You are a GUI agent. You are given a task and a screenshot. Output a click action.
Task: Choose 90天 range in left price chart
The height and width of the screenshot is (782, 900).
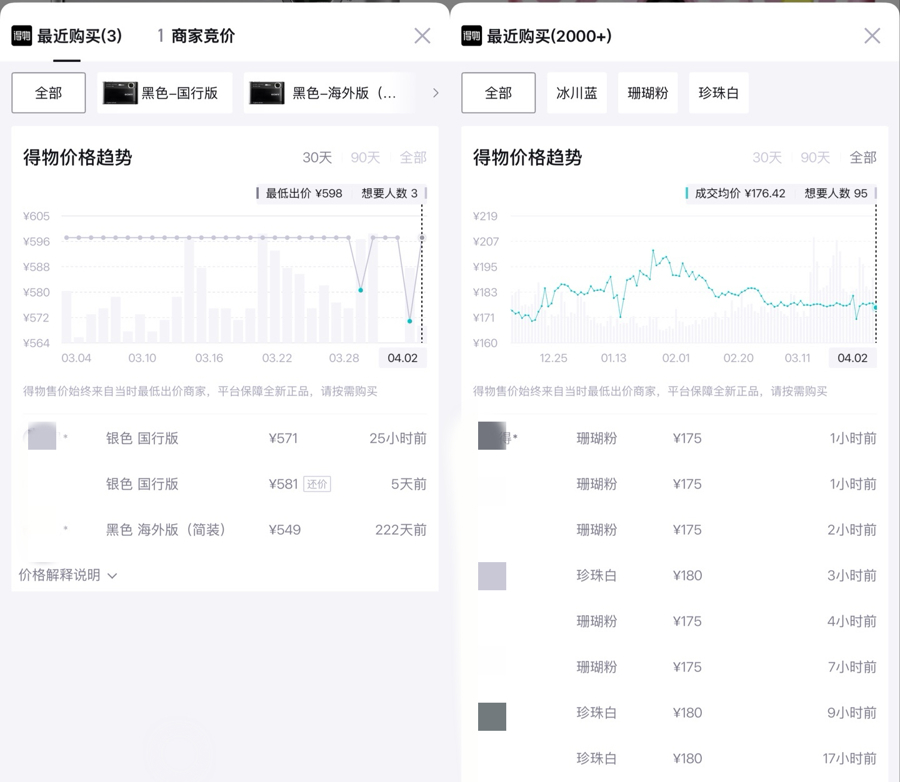[x=365, y=158]
